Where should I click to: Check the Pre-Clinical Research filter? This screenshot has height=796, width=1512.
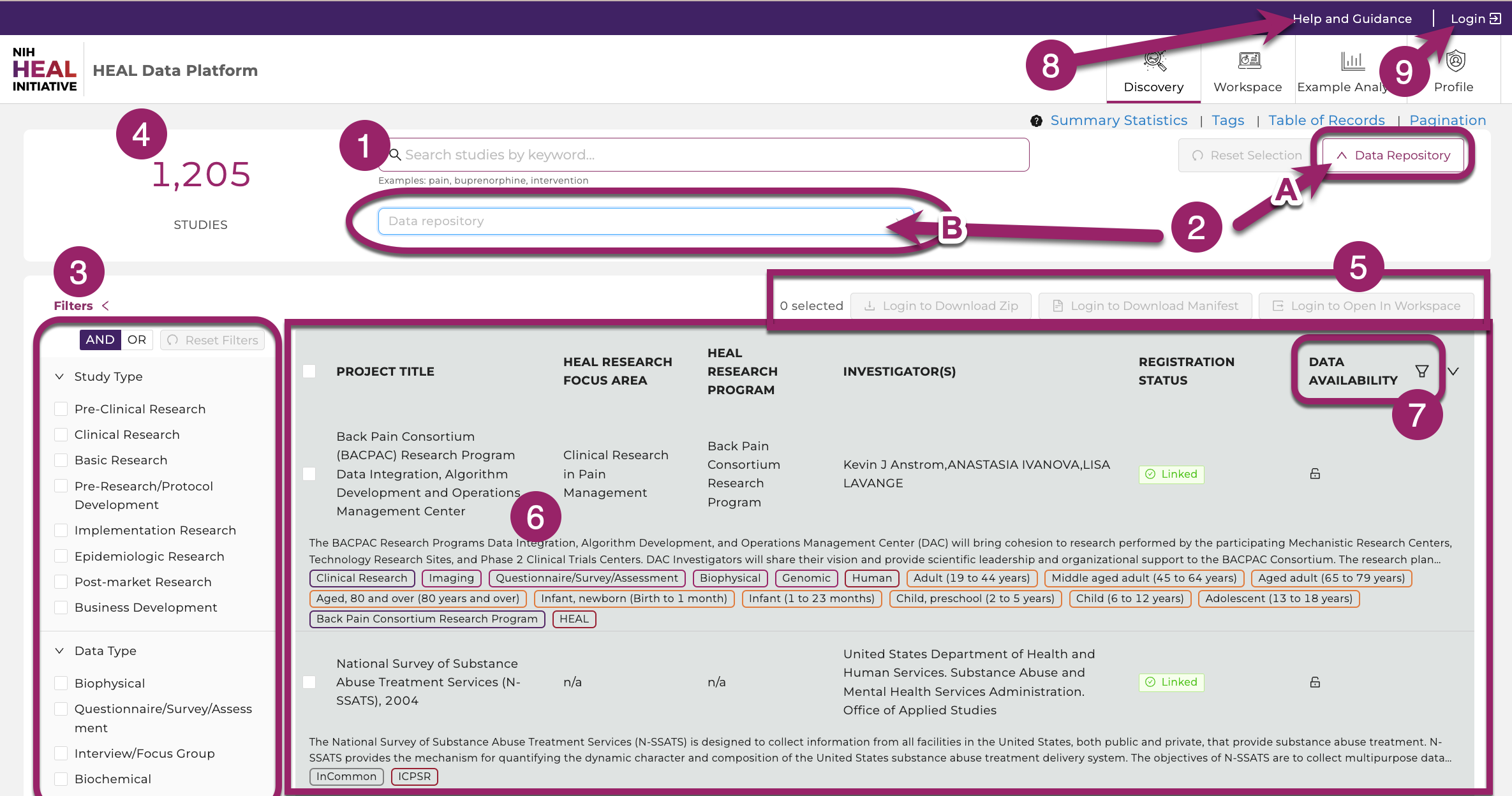point(61,409)
